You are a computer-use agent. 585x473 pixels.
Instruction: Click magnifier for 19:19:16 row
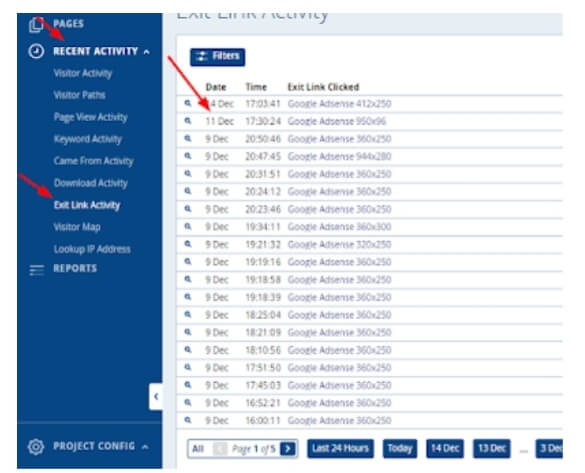pyautogui.click(x=188, y=261)
